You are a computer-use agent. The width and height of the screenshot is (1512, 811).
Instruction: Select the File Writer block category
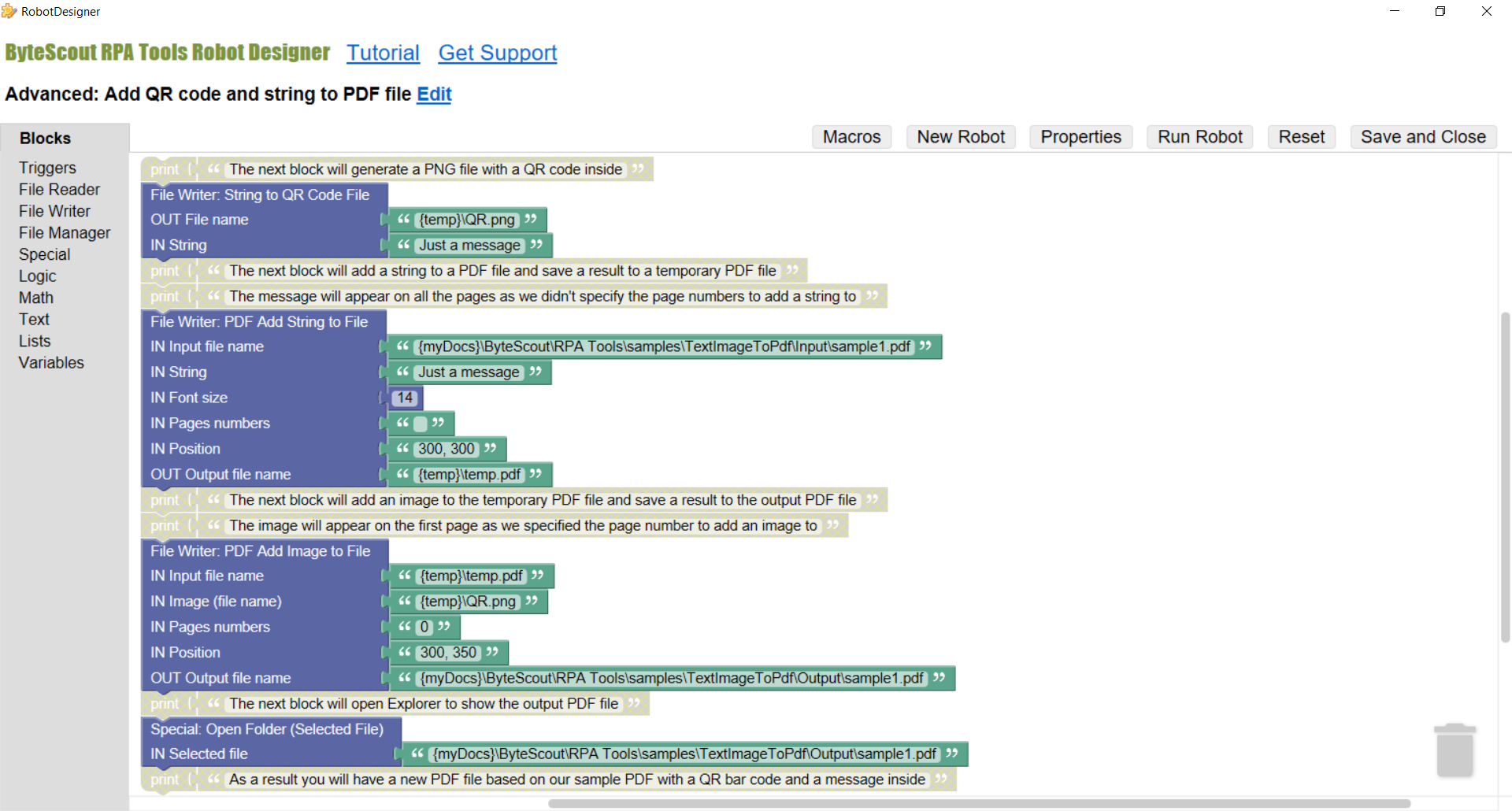pyautogui.click(x=54, y=211)
